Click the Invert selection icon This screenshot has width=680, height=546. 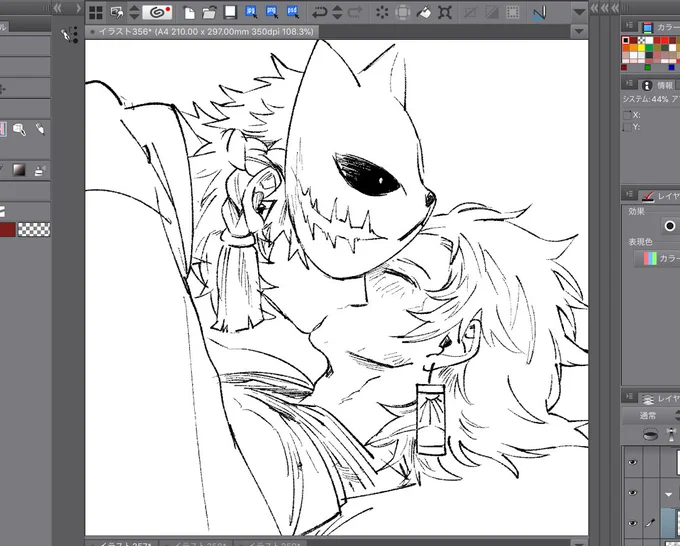pos(491,12)
